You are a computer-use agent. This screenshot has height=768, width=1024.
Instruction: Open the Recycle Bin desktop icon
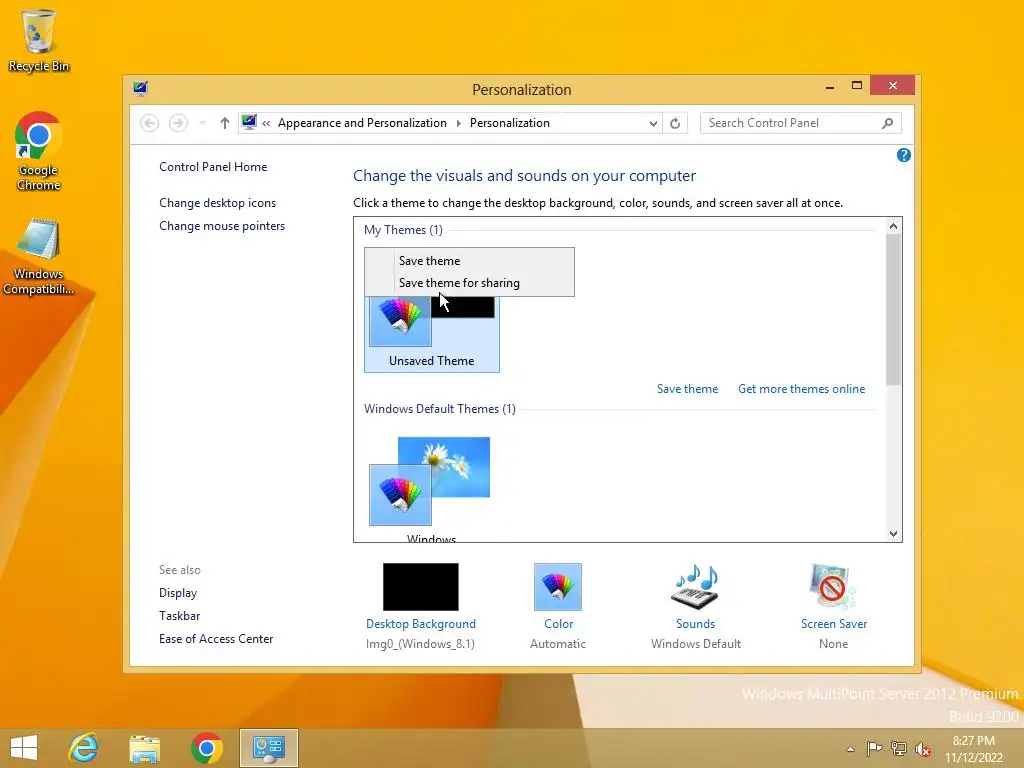pos(39,40)
